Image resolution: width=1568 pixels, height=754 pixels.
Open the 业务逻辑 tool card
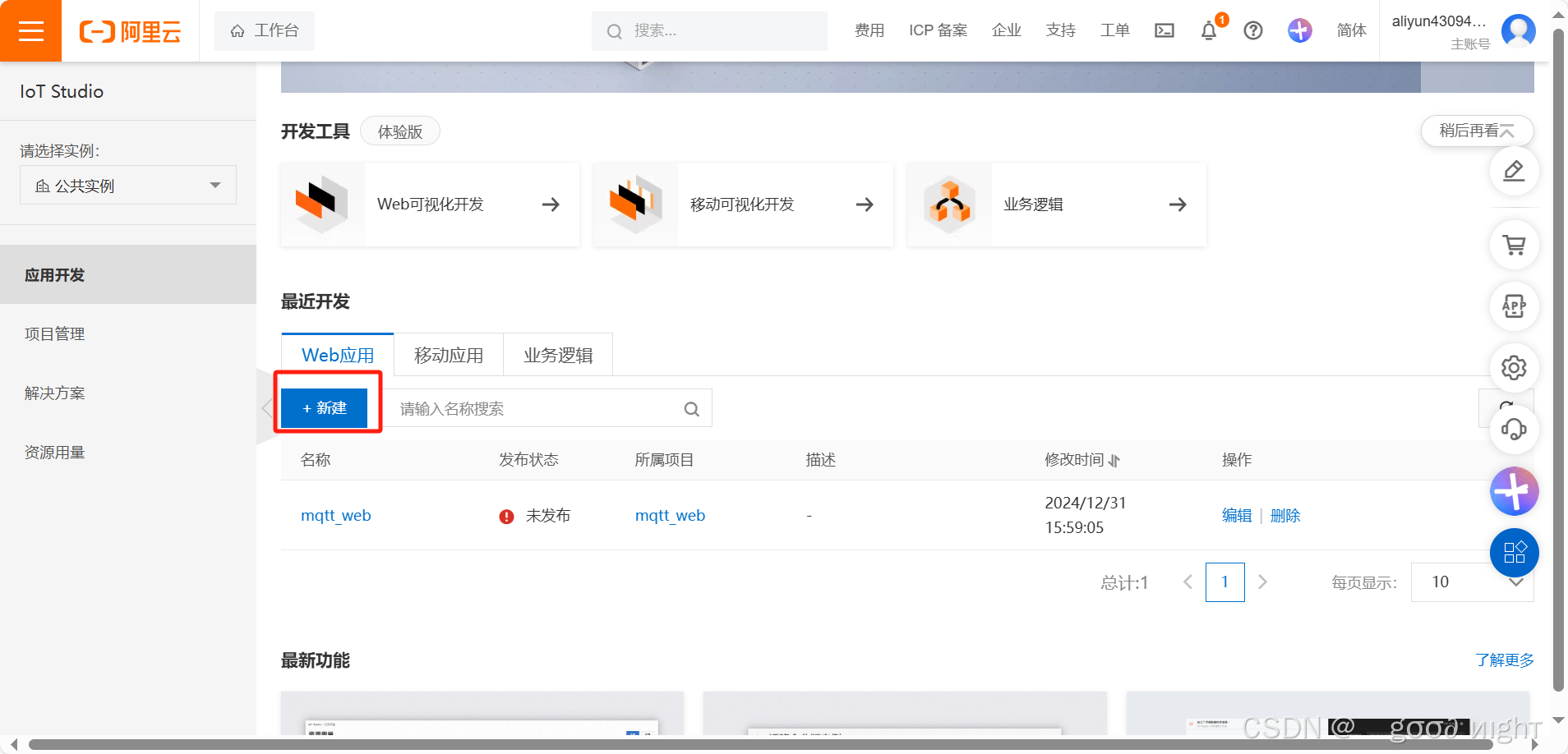click(1057, 205)
